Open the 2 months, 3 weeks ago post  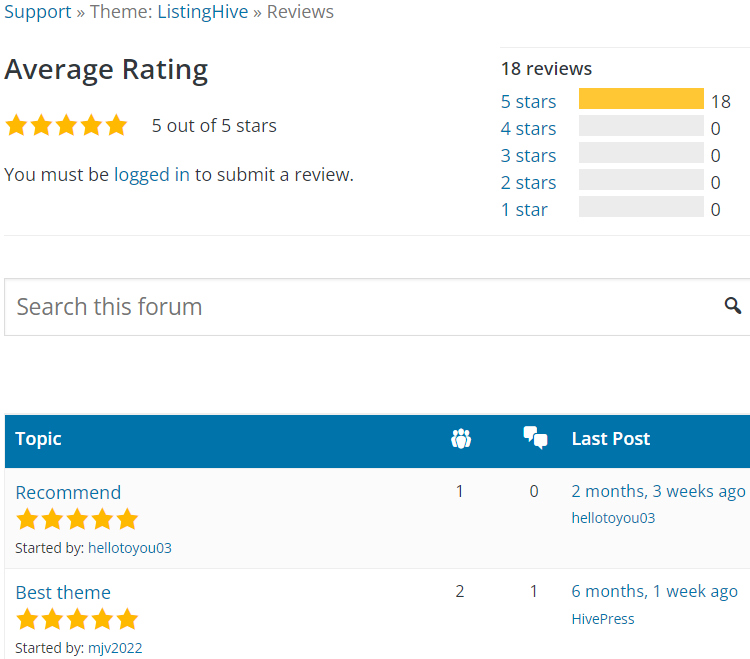point(658,492)
